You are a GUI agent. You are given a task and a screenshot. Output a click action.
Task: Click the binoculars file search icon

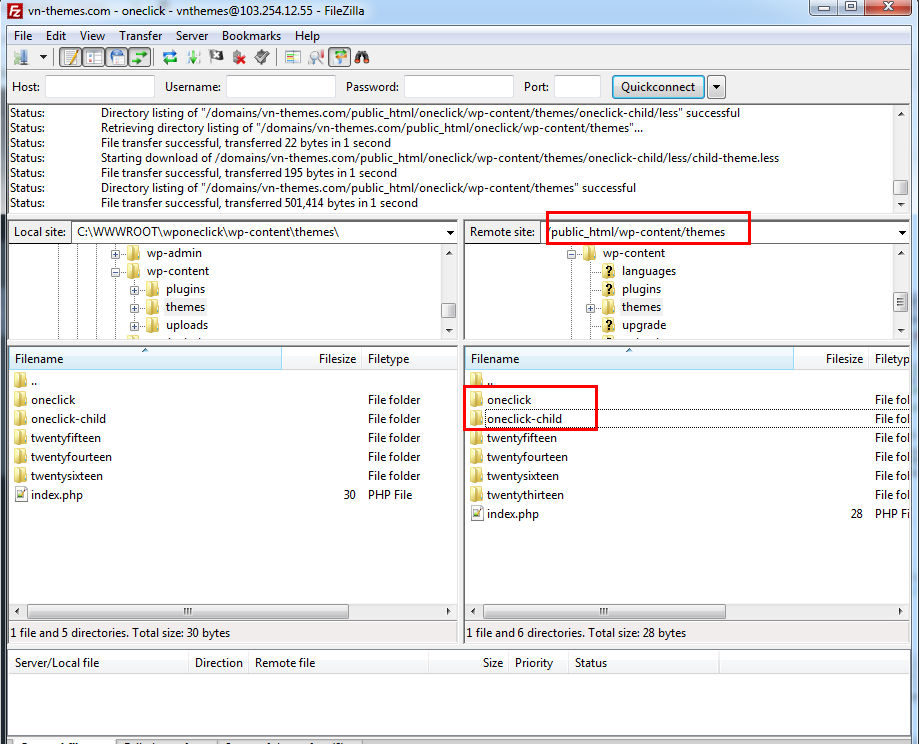tap(362, 57)
